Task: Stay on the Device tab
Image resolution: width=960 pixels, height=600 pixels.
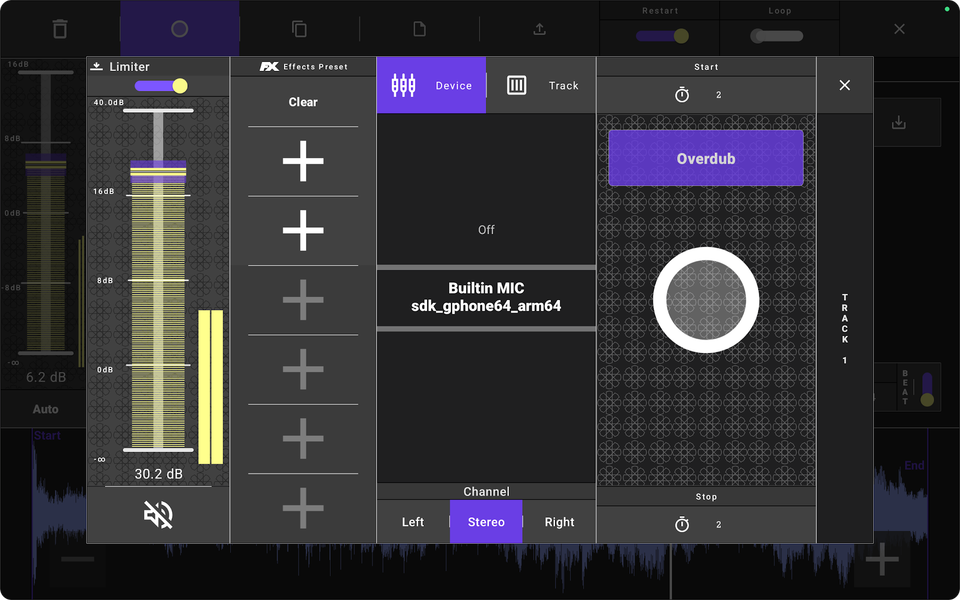Action: 431,85
